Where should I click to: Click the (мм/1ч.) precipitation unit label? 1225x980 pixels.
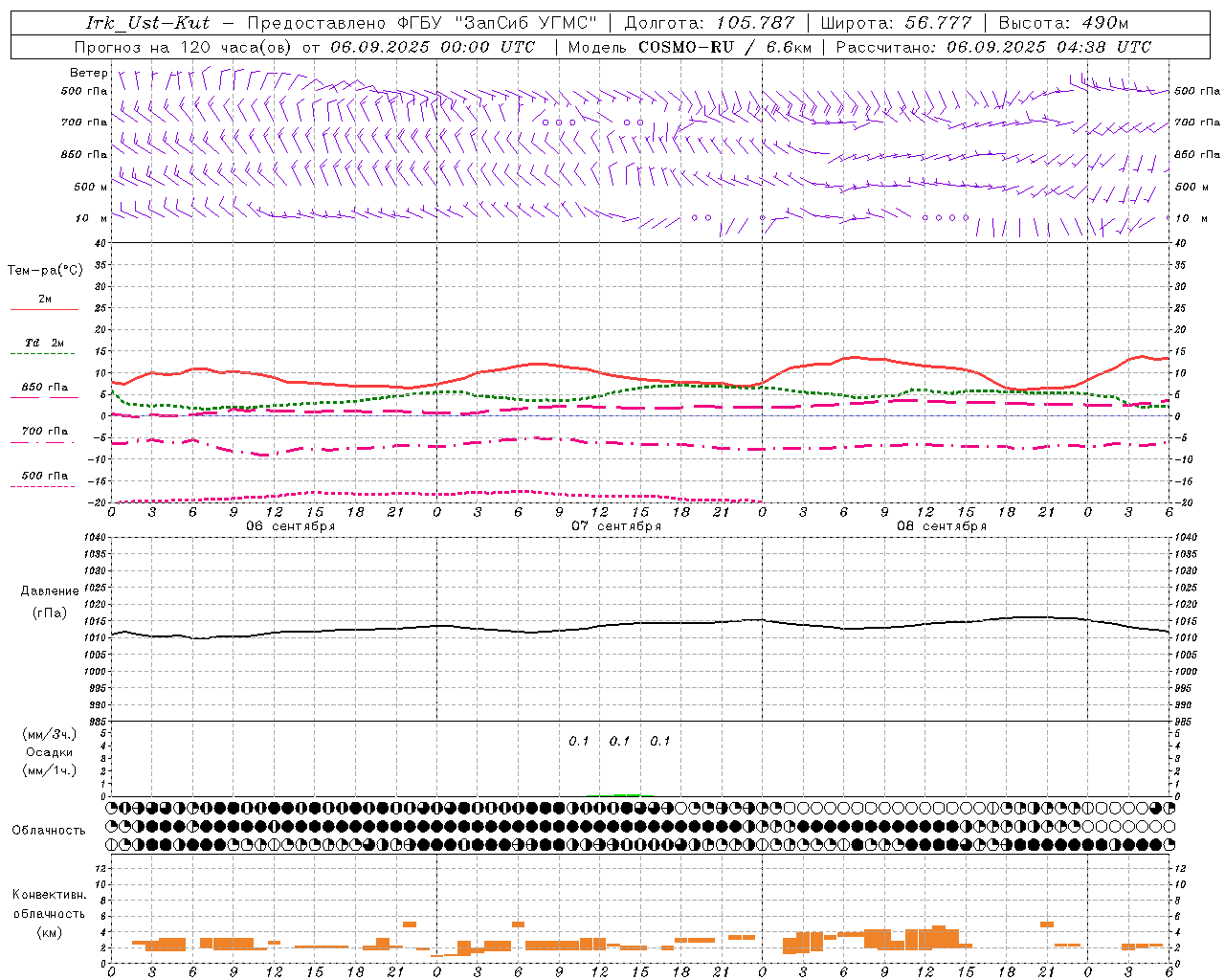[x=50, y=770]
